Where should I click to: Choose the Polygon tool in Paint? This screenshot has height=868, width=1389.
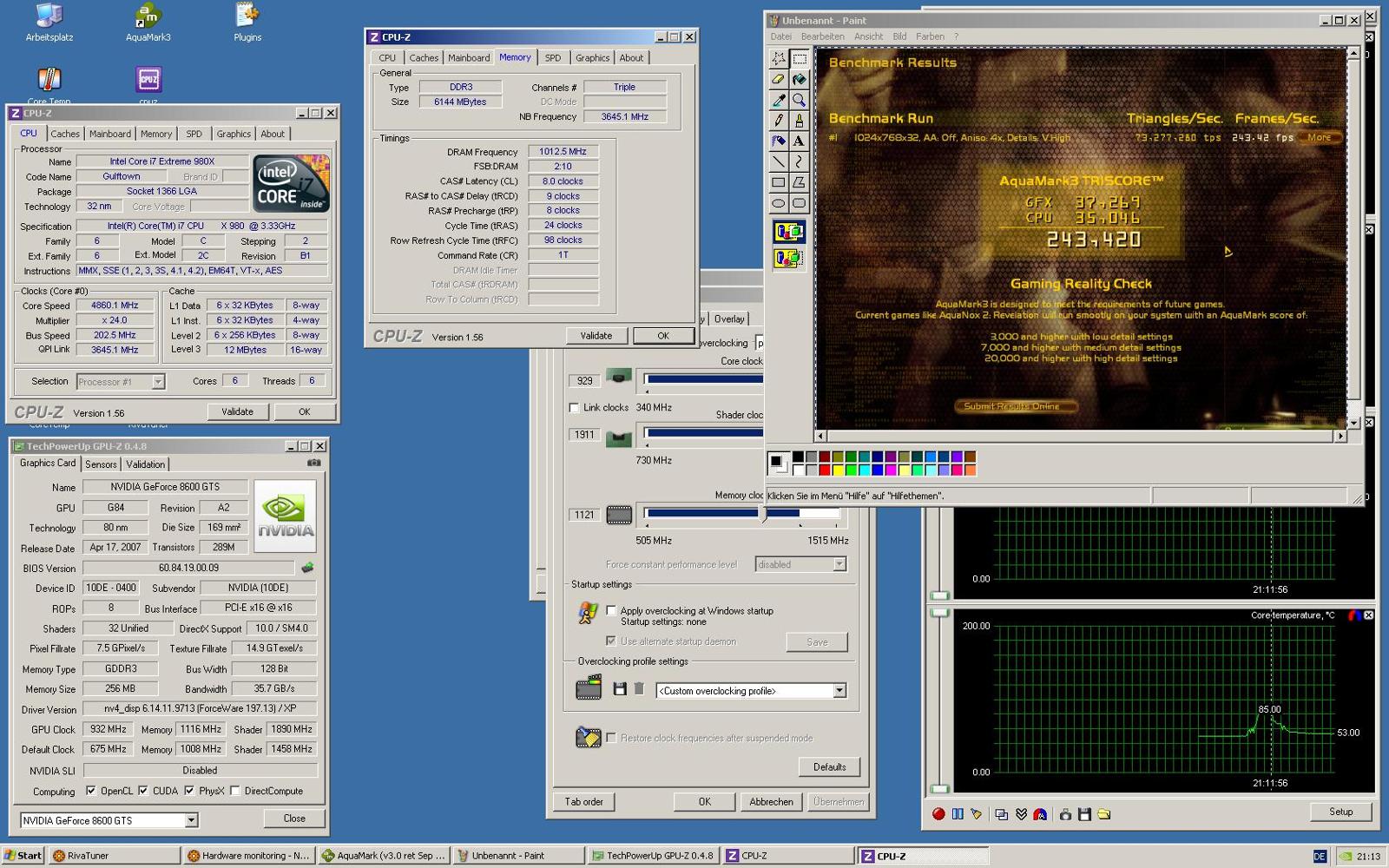(x=800, y=182)
